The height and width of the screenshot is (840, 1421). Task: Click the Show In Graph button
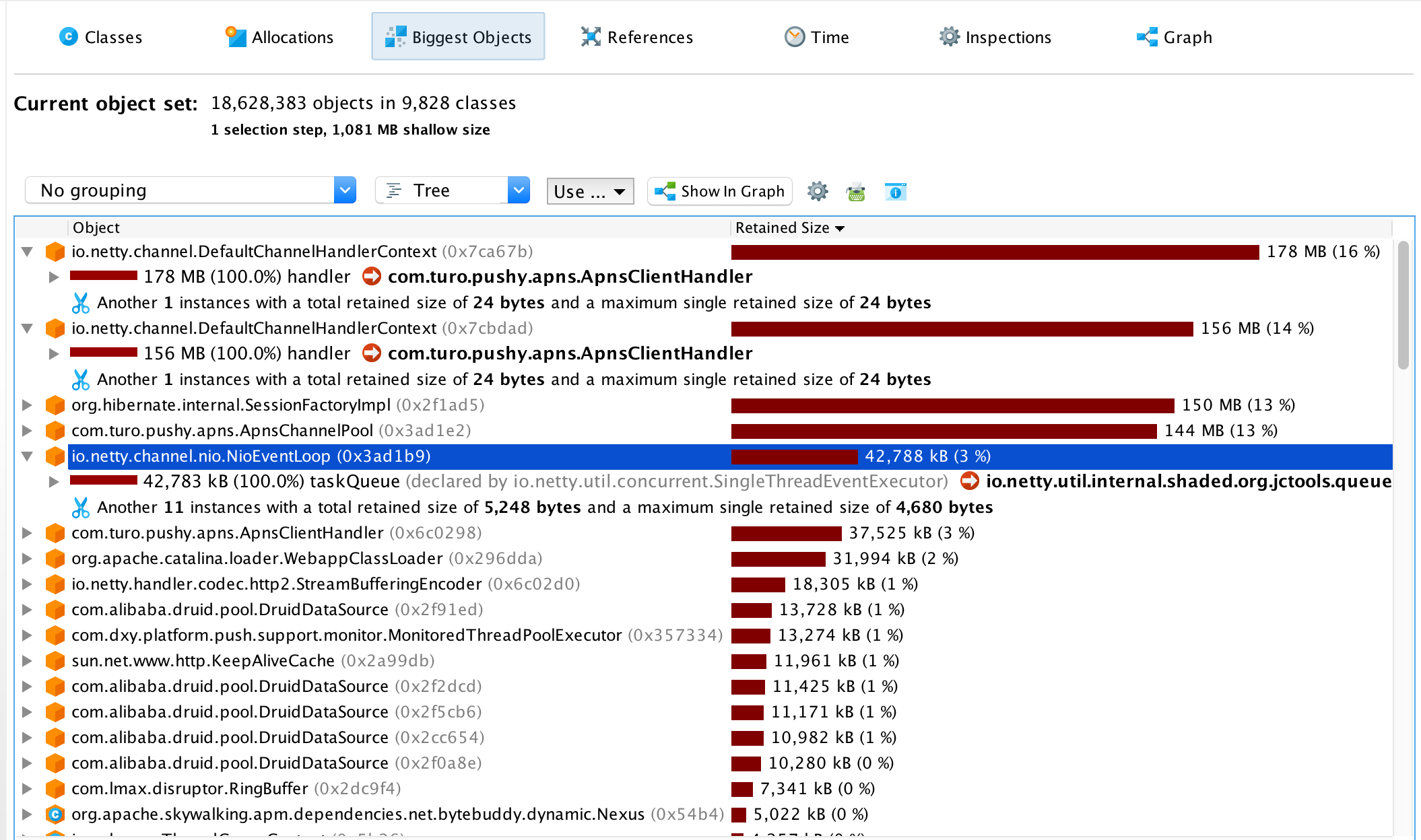pos(719,191)
